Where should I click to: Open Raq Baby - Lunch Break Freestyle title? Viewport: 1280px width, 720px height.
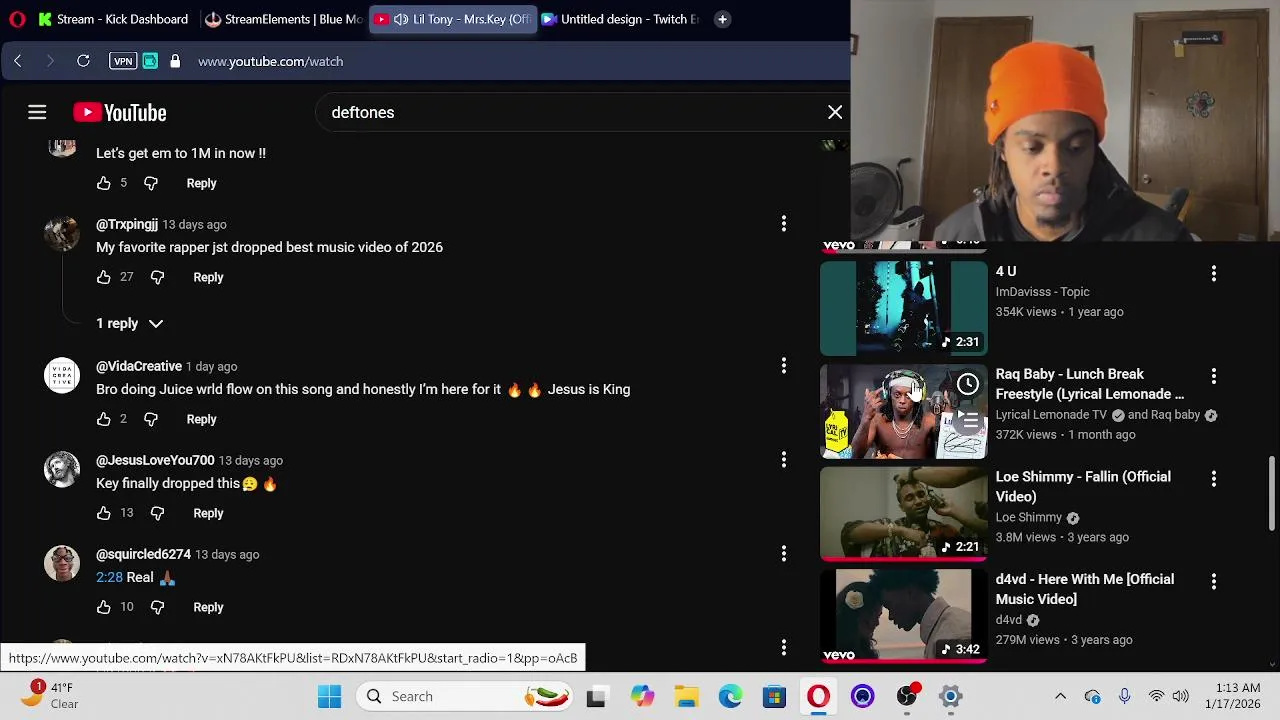(x=1090, y=384)
